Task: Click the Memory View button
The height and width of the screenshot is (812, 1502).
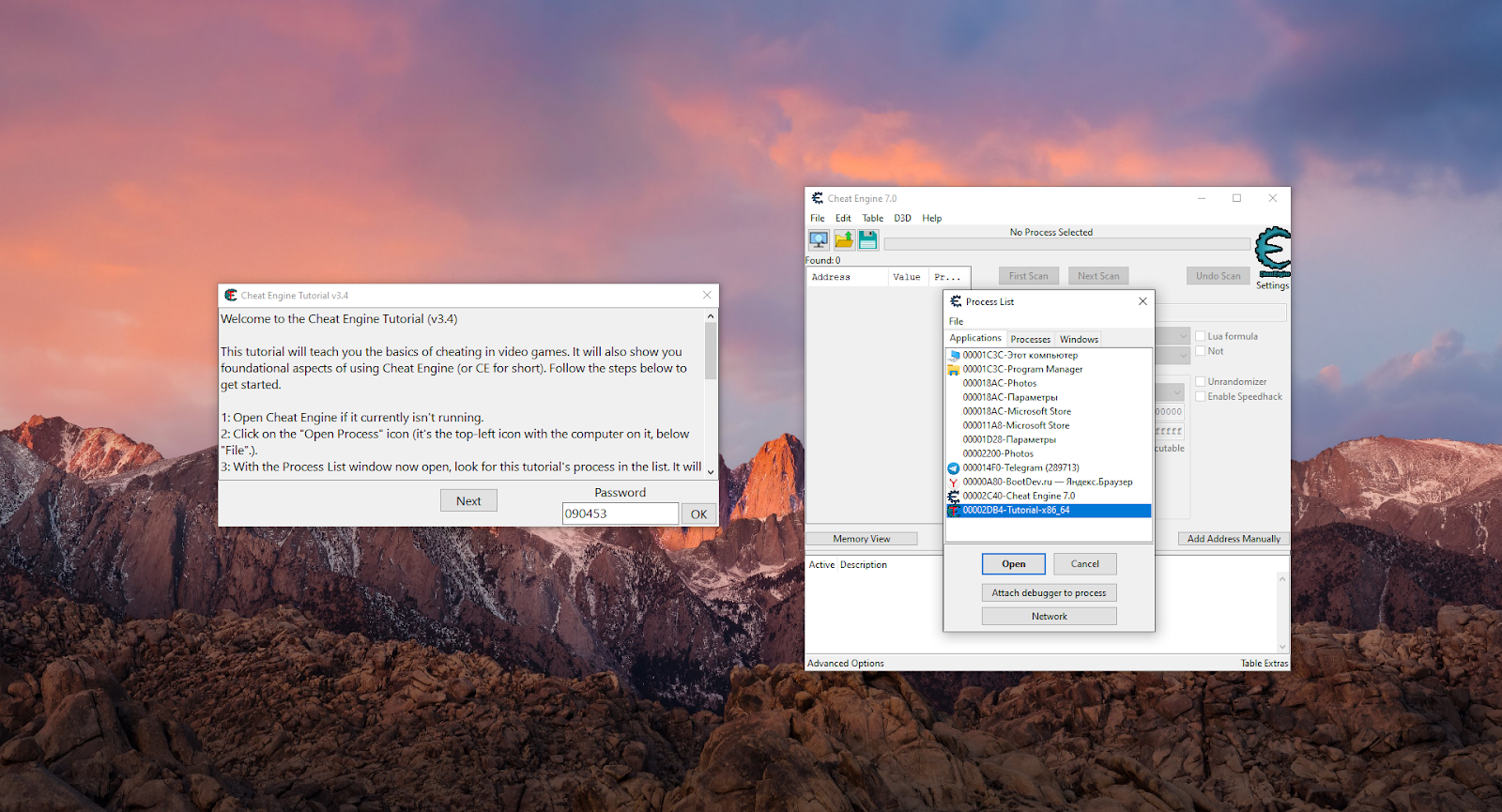Action: [x=862, y=539]
